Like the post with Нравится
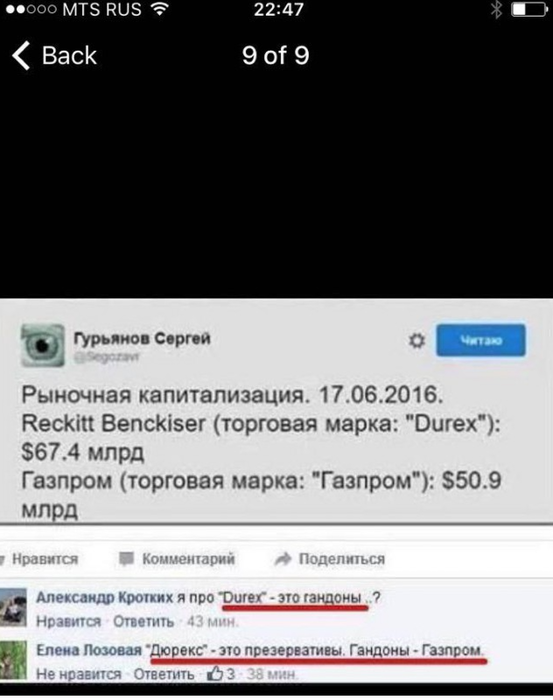This screenshot has height=700, width=553. click(45, 559)
